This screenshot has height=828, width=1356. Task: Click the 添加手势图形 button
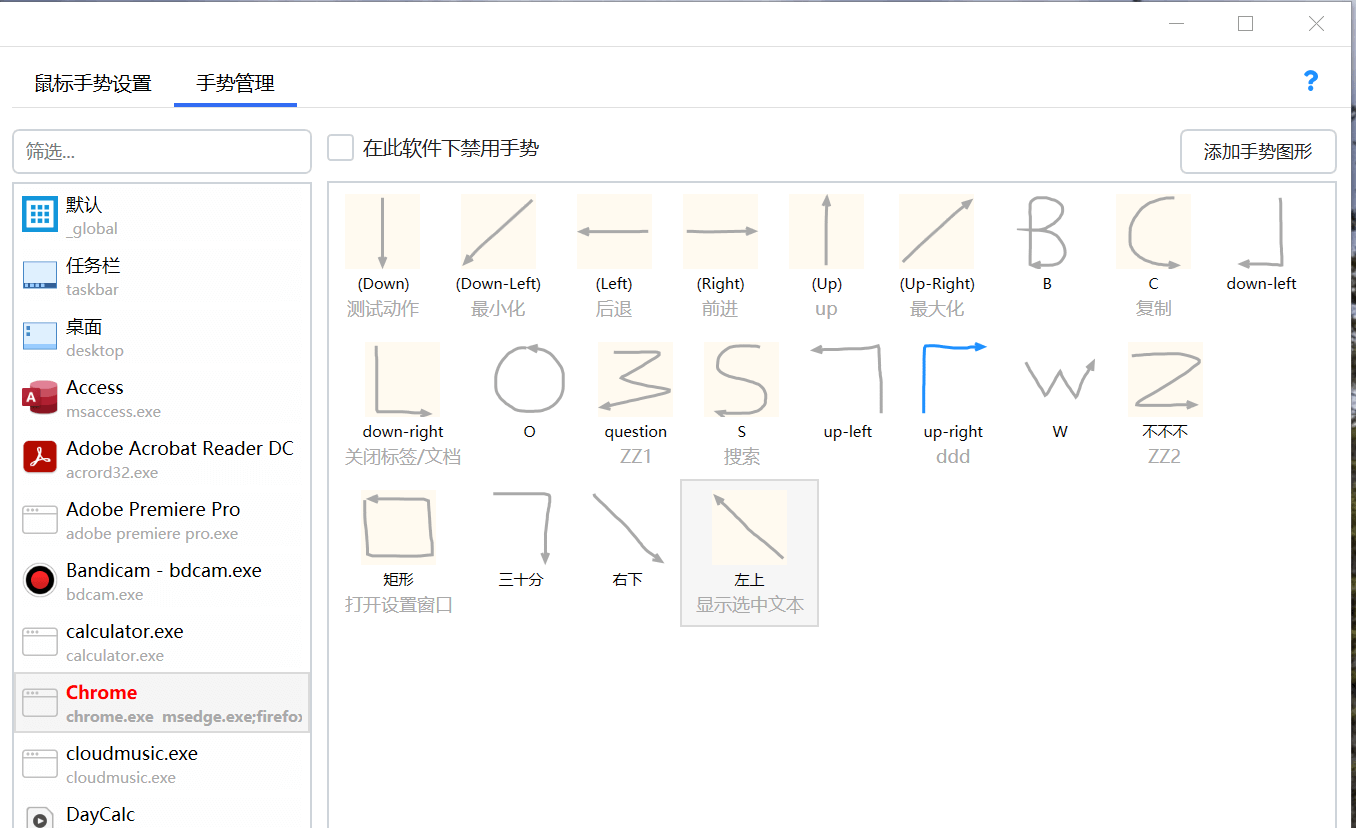click(x=1258, y=152)
